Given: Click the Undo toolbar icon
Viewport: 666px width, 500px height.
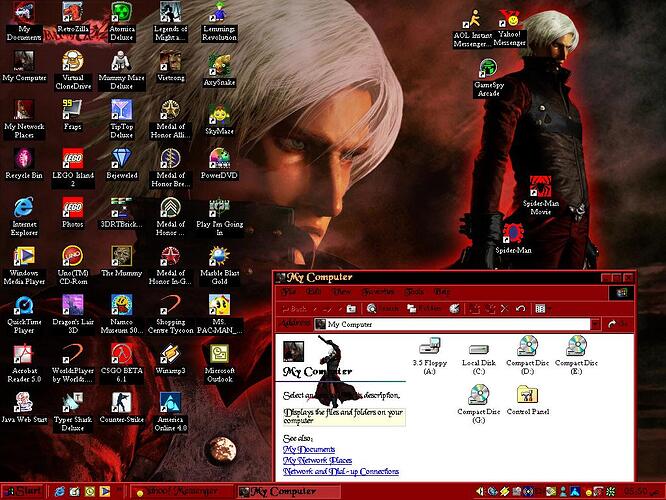Looking at the screenshot, I should tap(521, 308).
